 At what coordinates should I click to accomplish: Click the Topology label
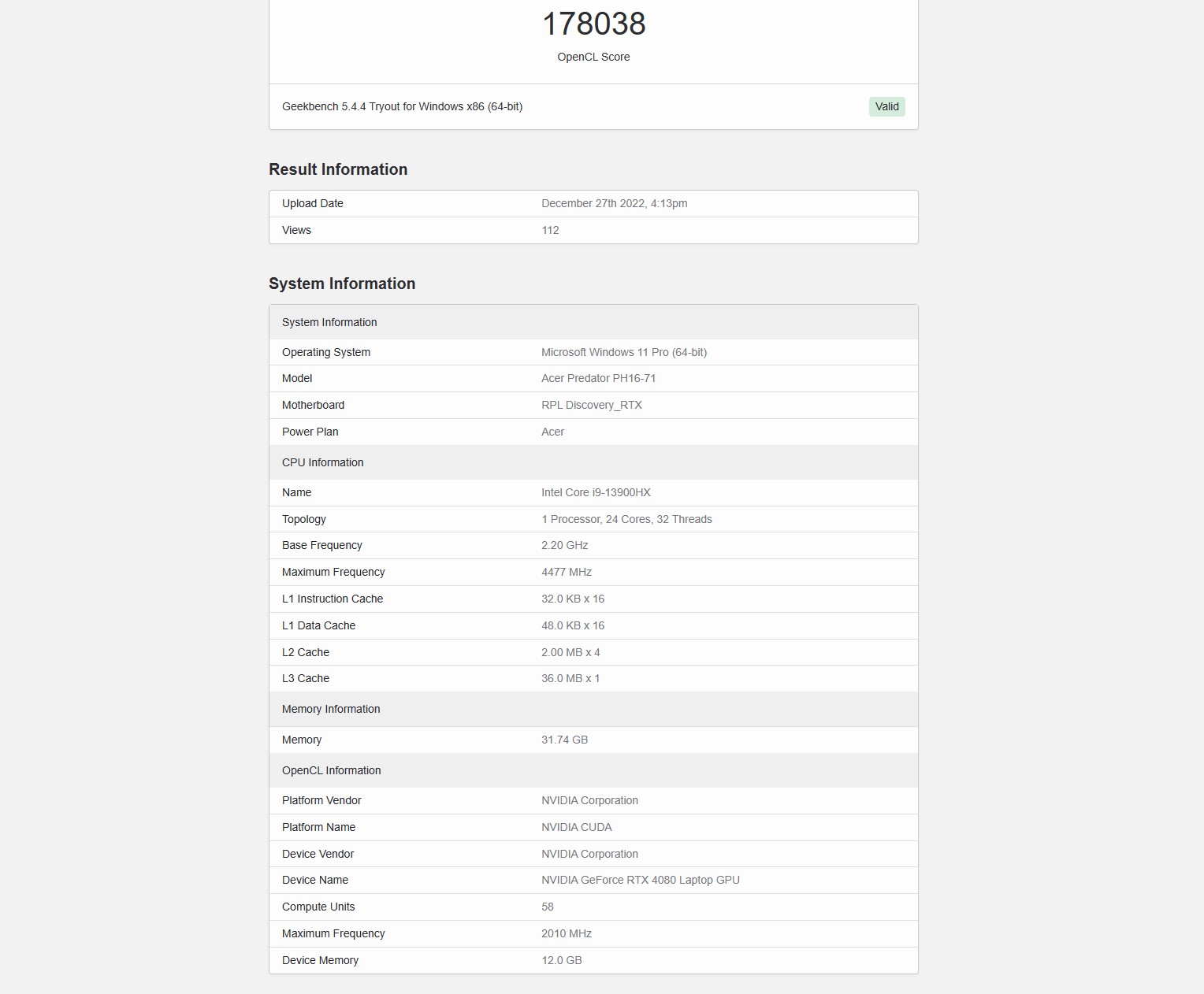303,519
